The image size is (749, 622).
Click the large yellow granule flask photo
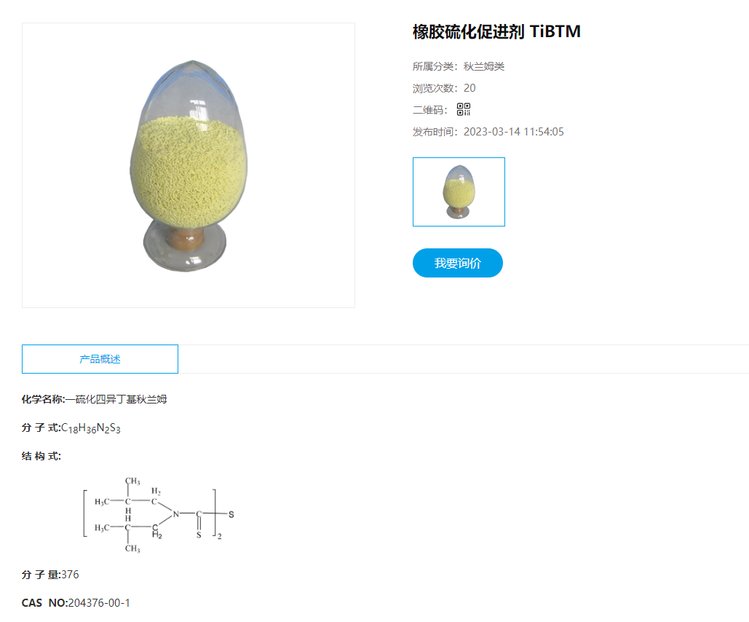(x=188, y=165)
